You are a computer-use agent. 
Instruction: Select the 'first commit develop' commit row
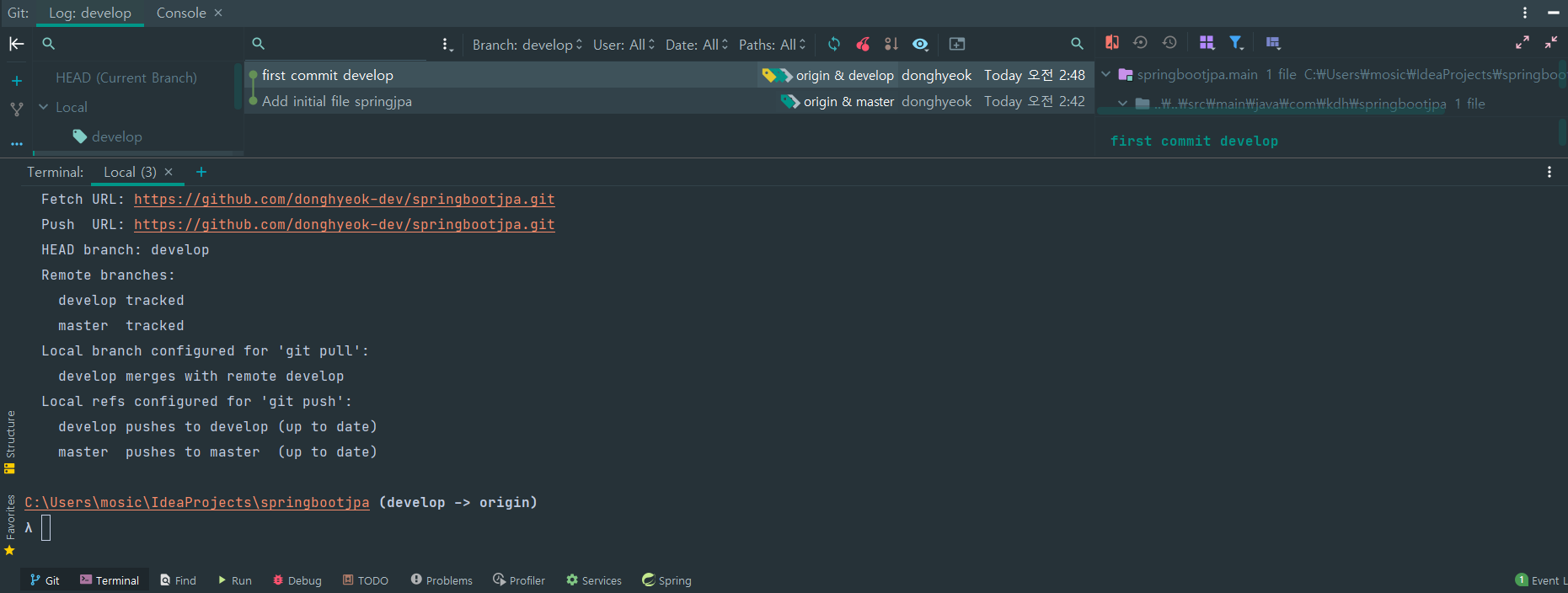pyautogui.click(x=670, y=75)
